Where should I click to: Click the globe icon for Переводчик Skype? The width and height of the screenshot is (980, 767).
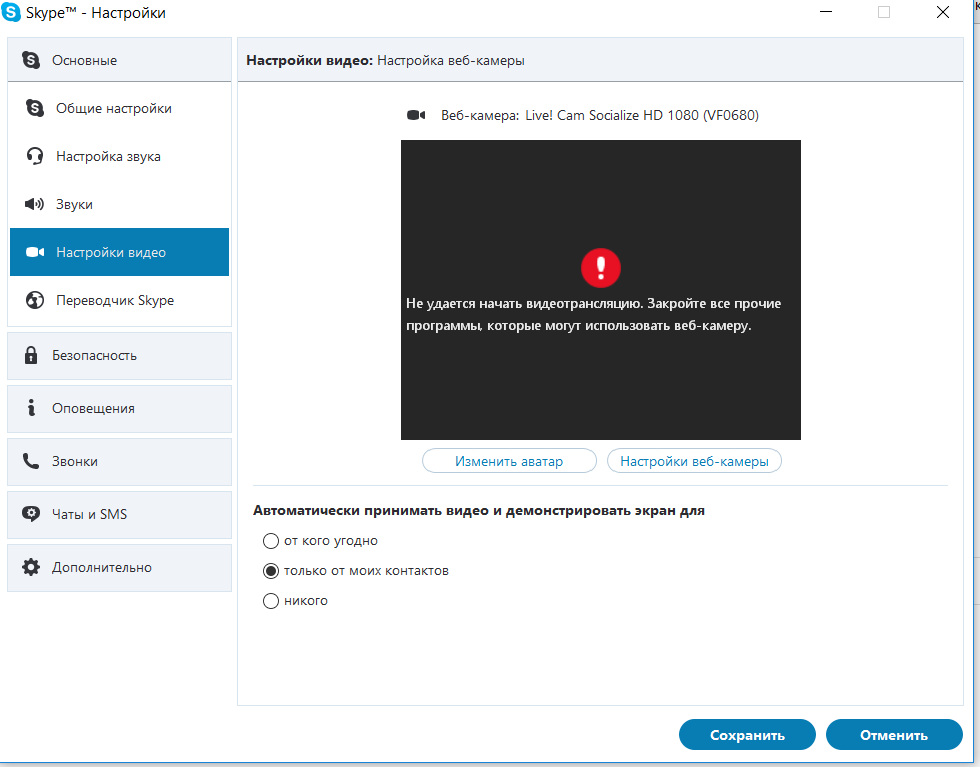pos(35,300)
